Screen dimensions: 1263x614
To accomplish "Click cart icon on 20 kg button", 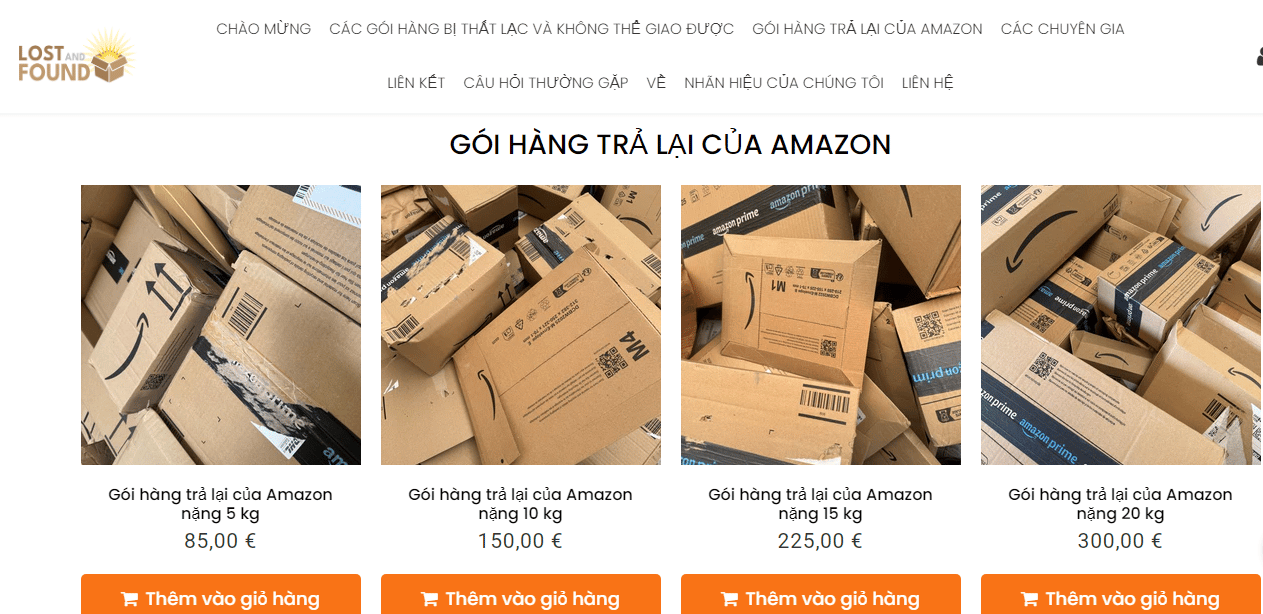I will click(1029, 599).
